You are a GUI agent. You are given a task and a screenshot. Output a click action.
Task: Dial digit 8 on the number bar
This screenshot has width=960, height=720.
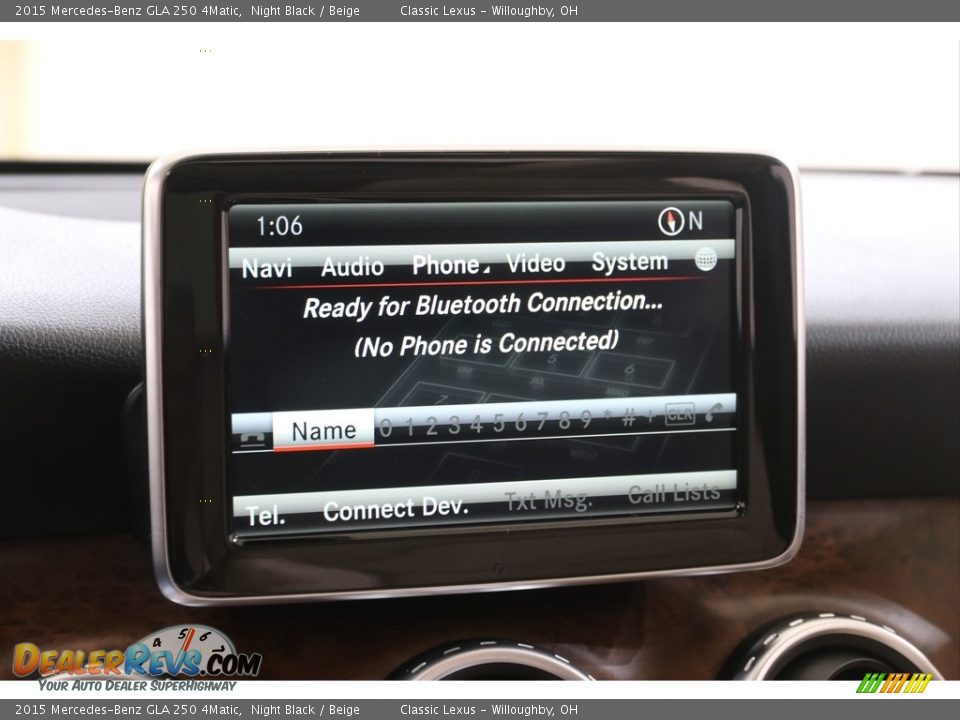pos(564,420)
